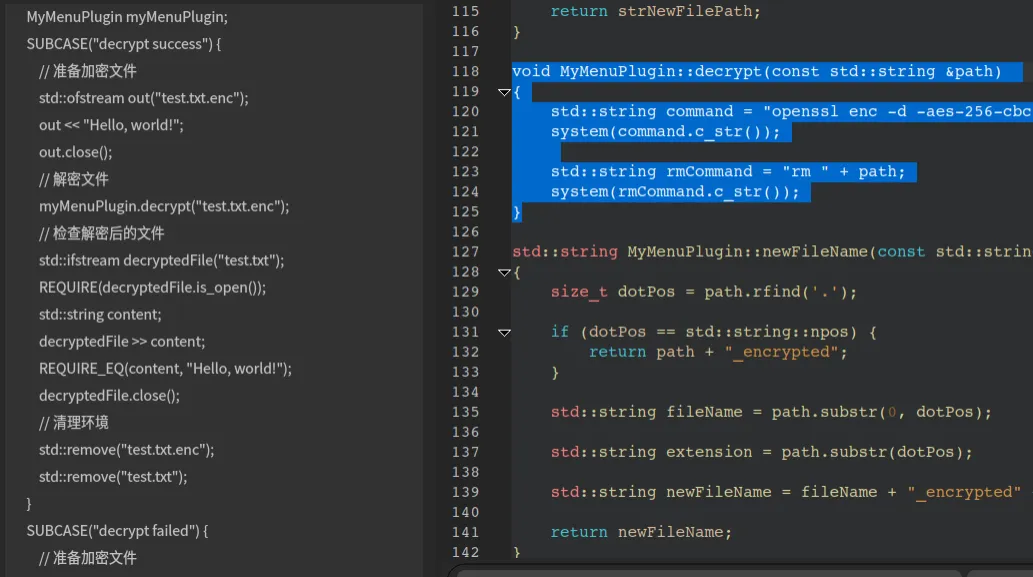Click the 'out.close();' line
This screenshot has width=1033, height=577.
coord(76,152)
